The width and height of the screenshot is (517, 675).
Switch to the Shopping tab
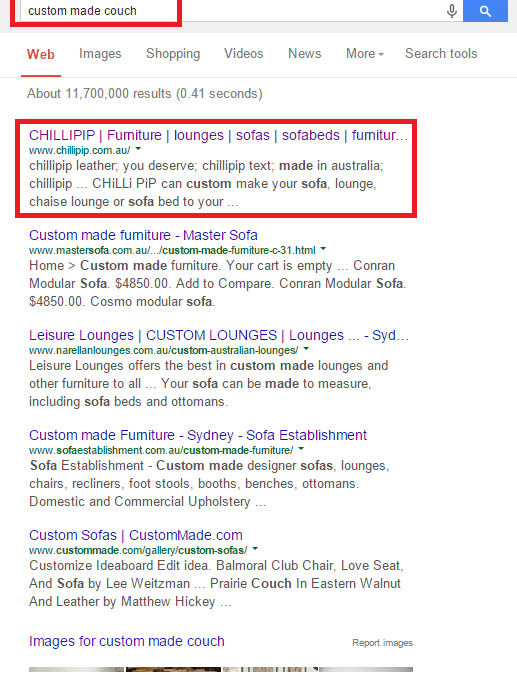tap(173, 53)
